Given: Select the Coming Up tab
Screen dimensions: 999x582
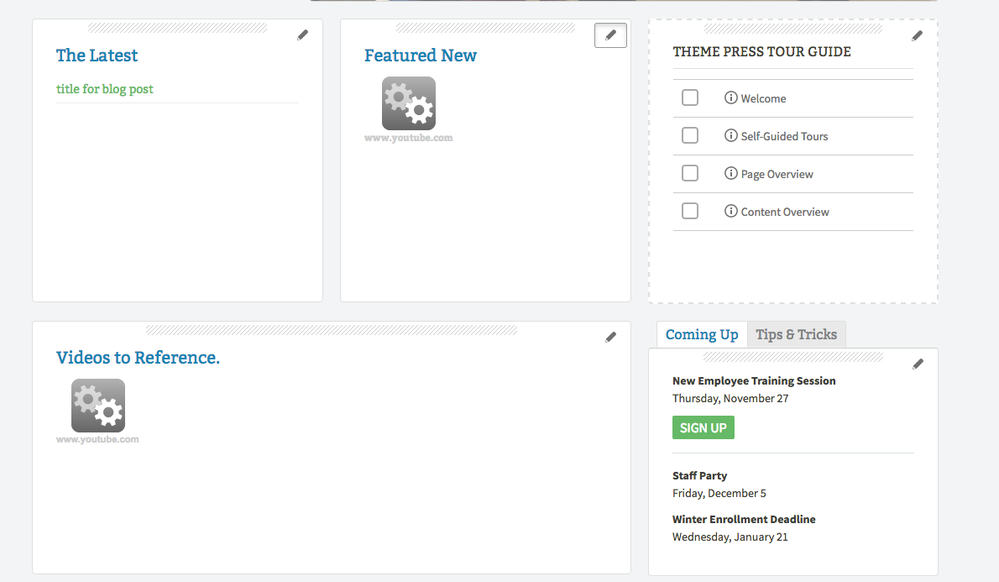Looking at the screenshot, I should coord(701,335).
